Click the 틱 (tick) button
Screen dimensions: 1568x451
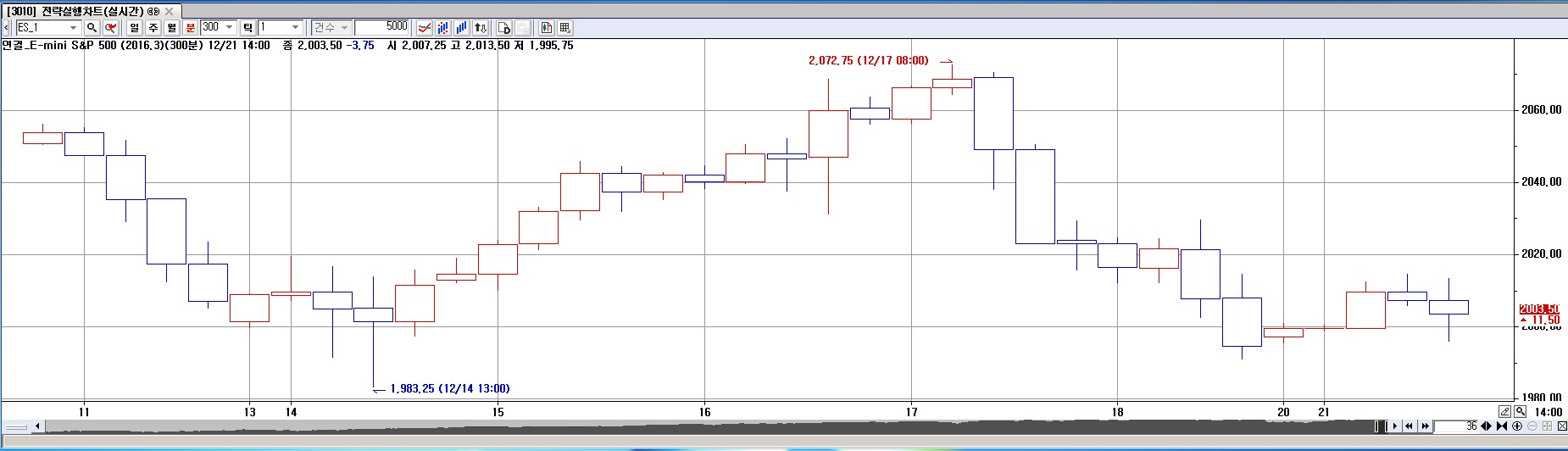point(247,27)
